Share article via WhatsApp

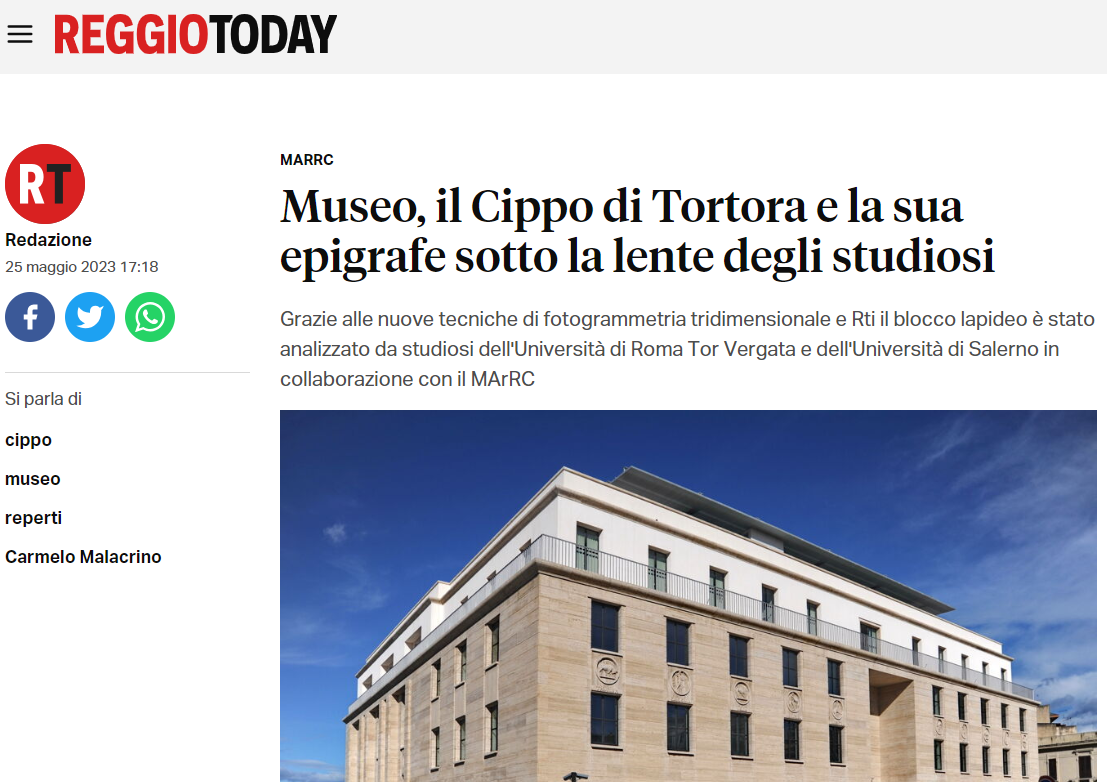pyautogui.click(x=150, y=317)
